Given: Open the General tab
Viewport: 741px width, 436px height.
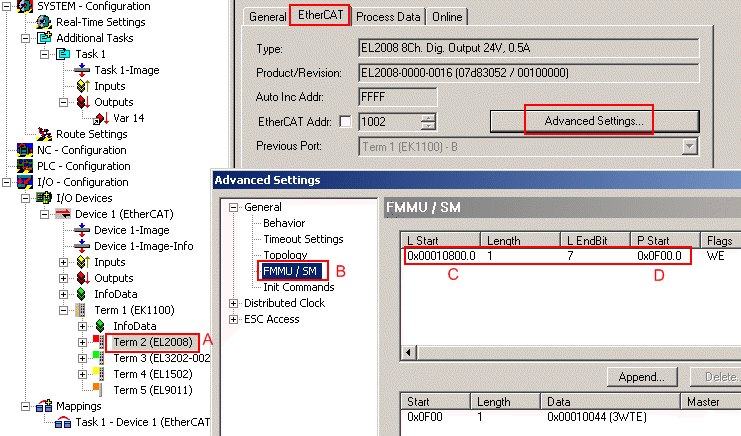Looking at the screenshot, I should [267, 17].
